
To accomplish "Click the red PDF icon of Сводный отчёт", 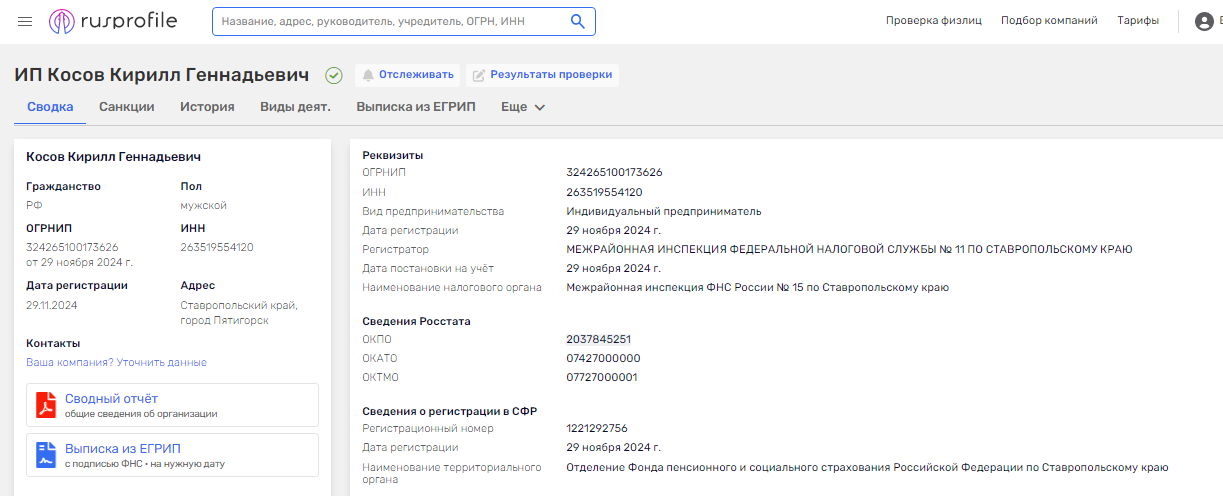I will tap(46, 404).
